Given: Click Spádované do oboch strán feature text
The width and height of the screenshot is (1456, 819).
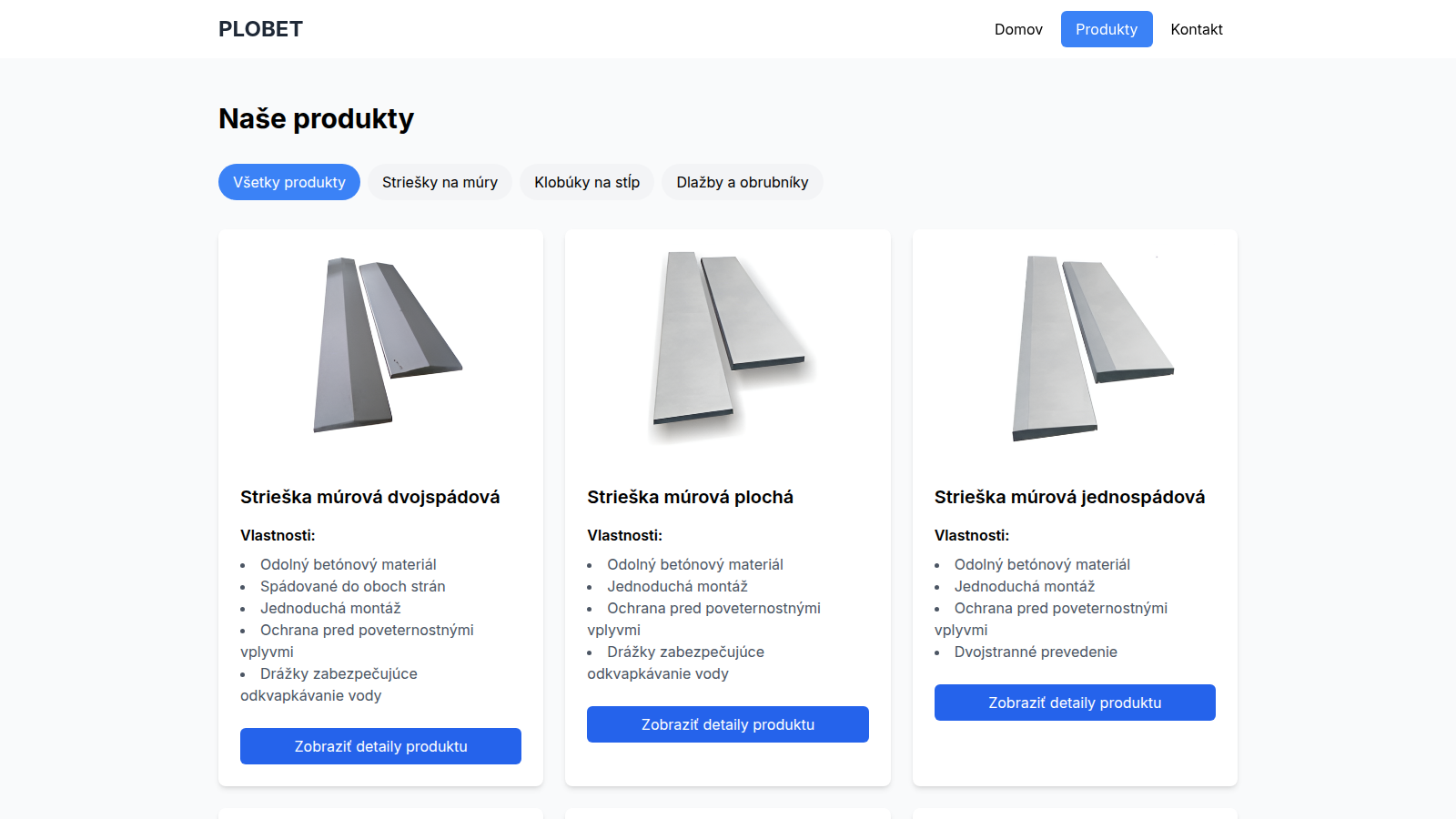Looking at the screenshot, I should coord(353,586).
